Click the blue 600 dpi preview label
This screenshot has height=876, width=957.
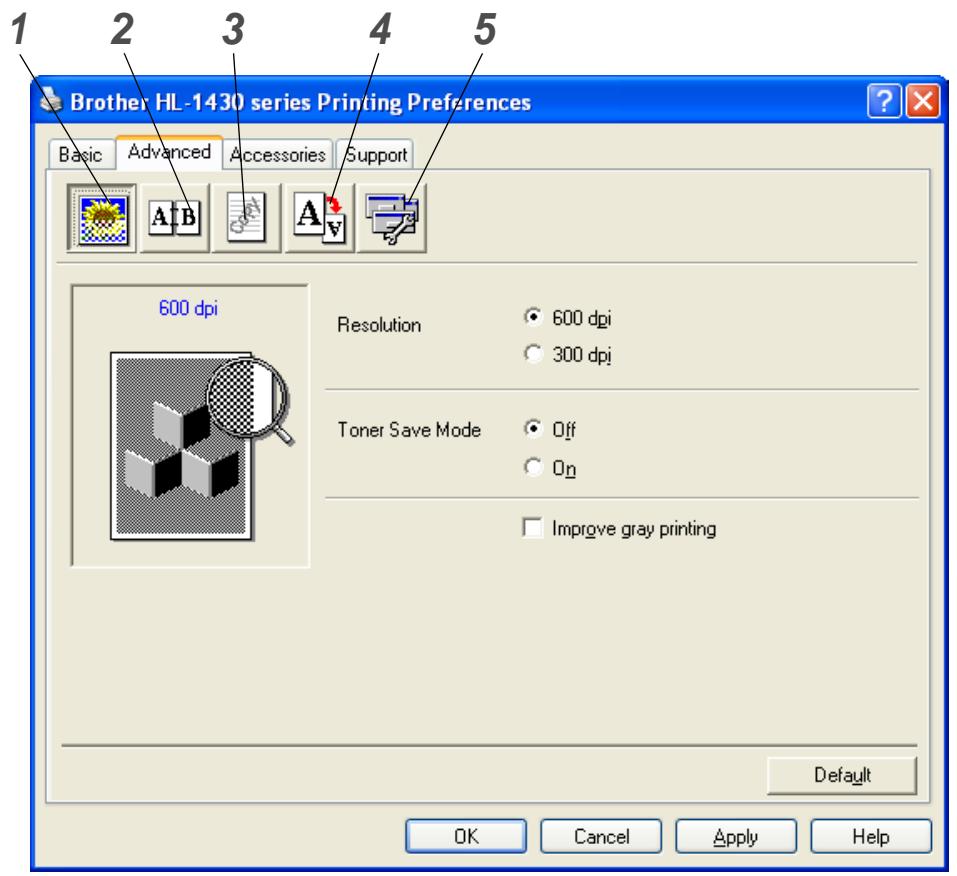(188, 308)
